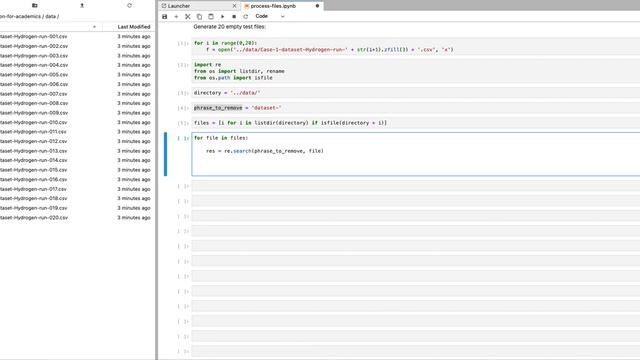Select file Hydrogen-run-008.csv

point(33,103)
